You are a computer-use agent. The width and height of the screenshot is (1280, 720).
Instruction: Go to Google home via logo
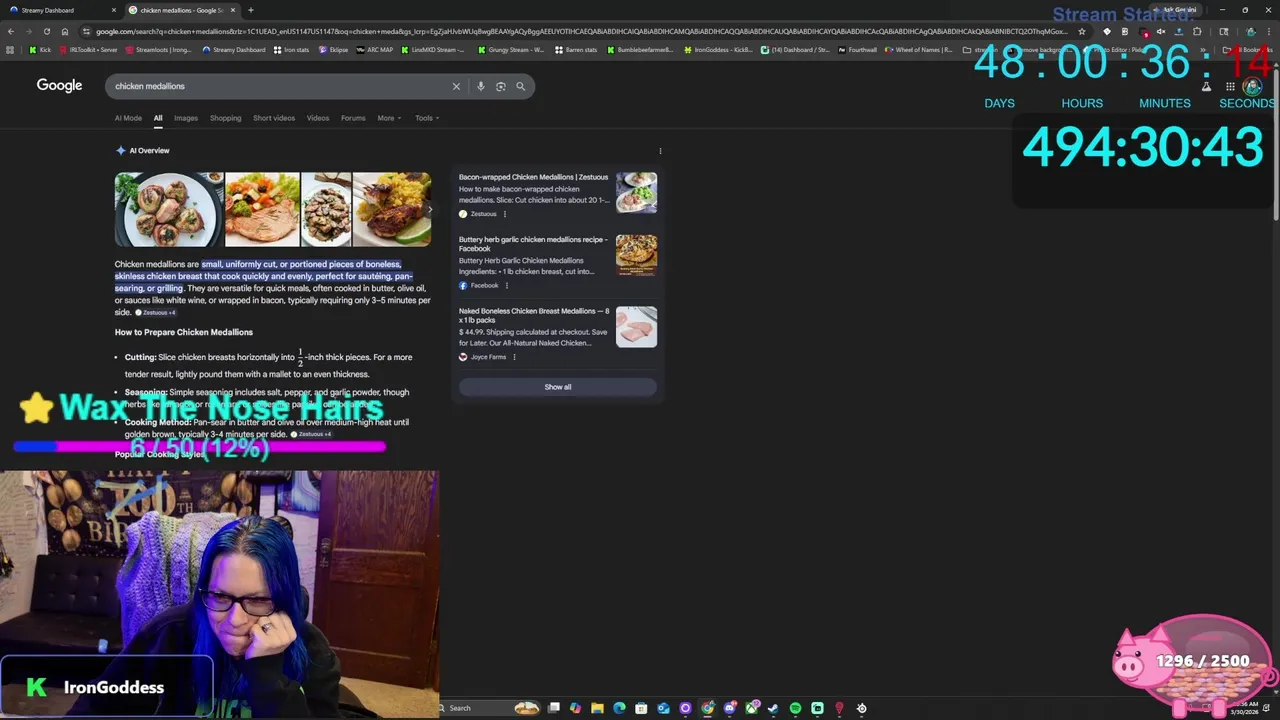(x=59, y=85)
